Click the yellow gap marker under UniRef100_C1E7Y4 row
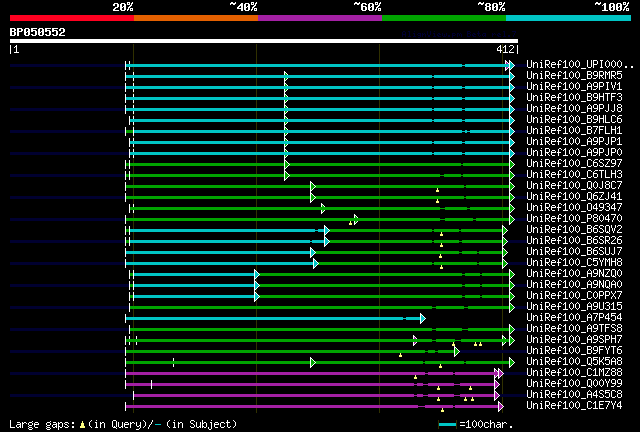 442,410
